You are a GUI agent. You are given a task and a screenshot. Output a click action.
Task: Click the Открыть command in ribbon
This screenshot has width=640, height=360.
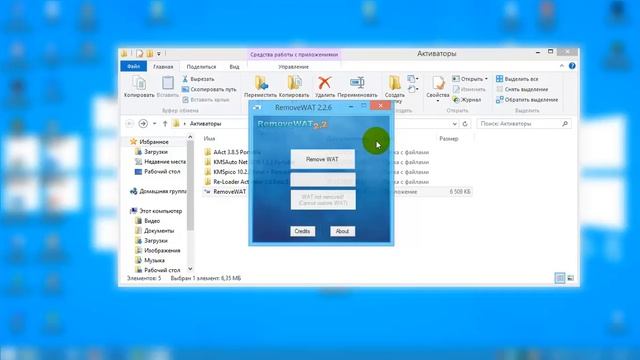point(468,79)
